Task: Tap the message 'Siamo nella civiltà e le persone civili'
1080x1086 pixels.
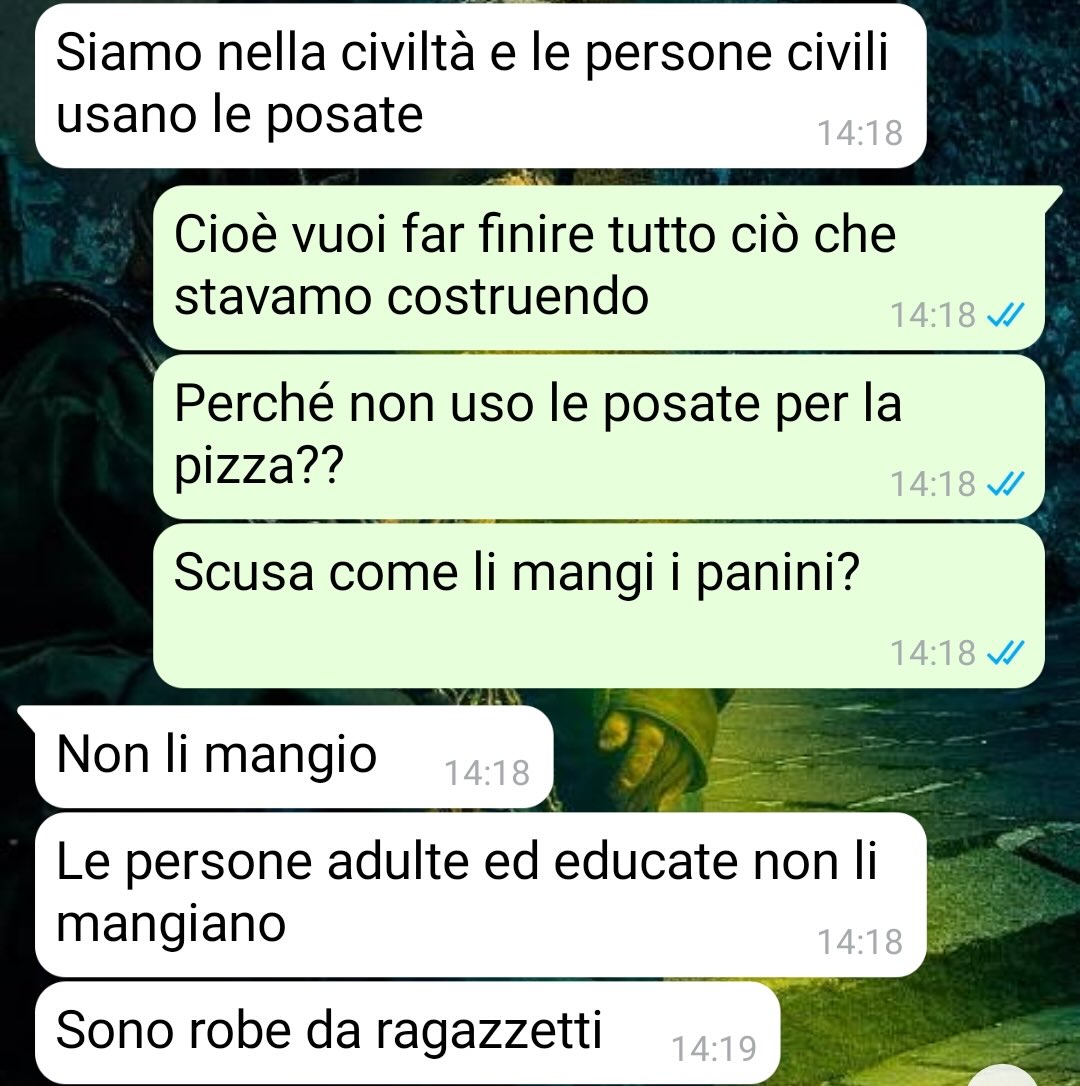Action: (480, 86)
